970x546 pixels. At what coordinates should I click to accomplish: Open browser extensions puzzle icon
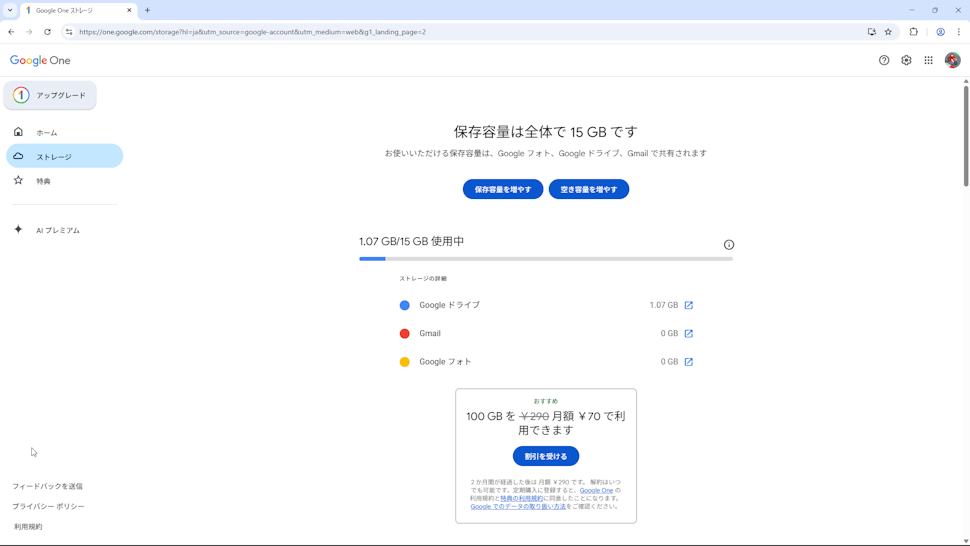click(914, 32)
